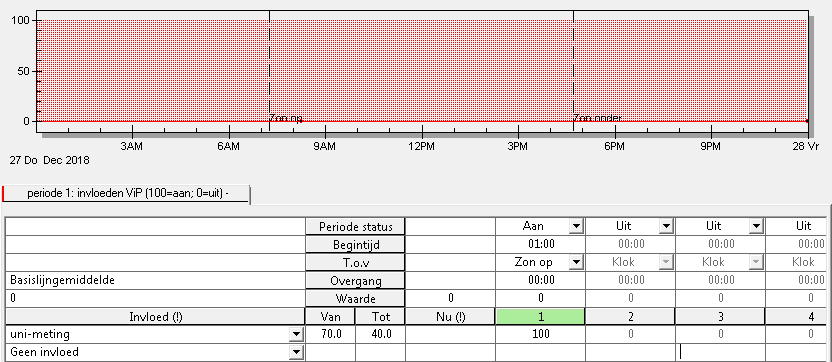Expand the second period Uit status dropdown
832x362 pixels.
666,227
